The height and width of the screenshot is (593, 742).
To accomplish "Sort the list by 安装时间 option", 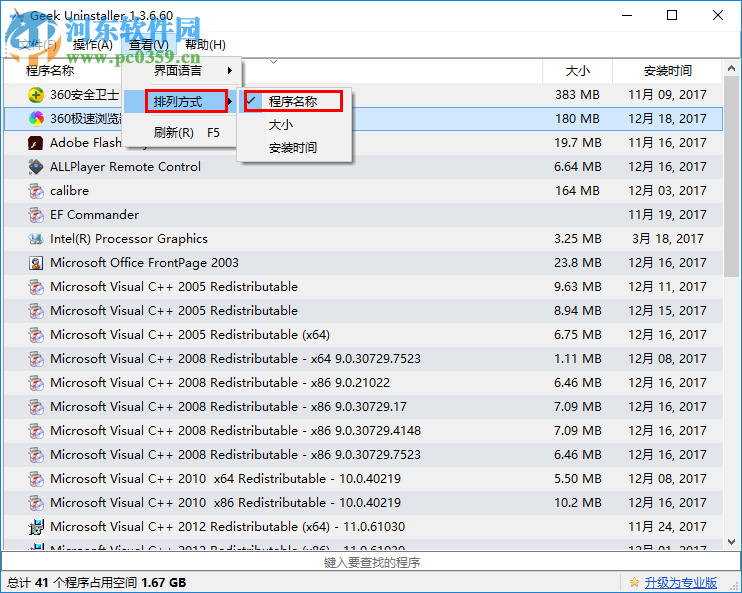I will (x=294, y=148).
